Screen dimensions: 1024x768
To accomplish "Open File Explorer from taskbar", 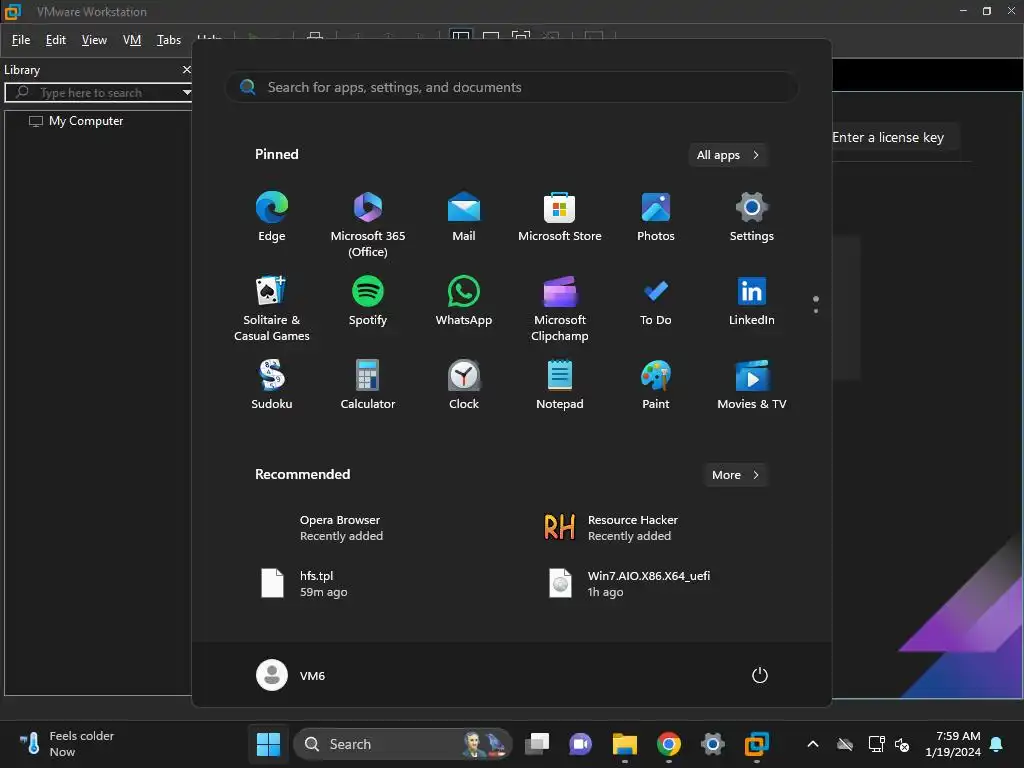I will (x=624, y=744).
